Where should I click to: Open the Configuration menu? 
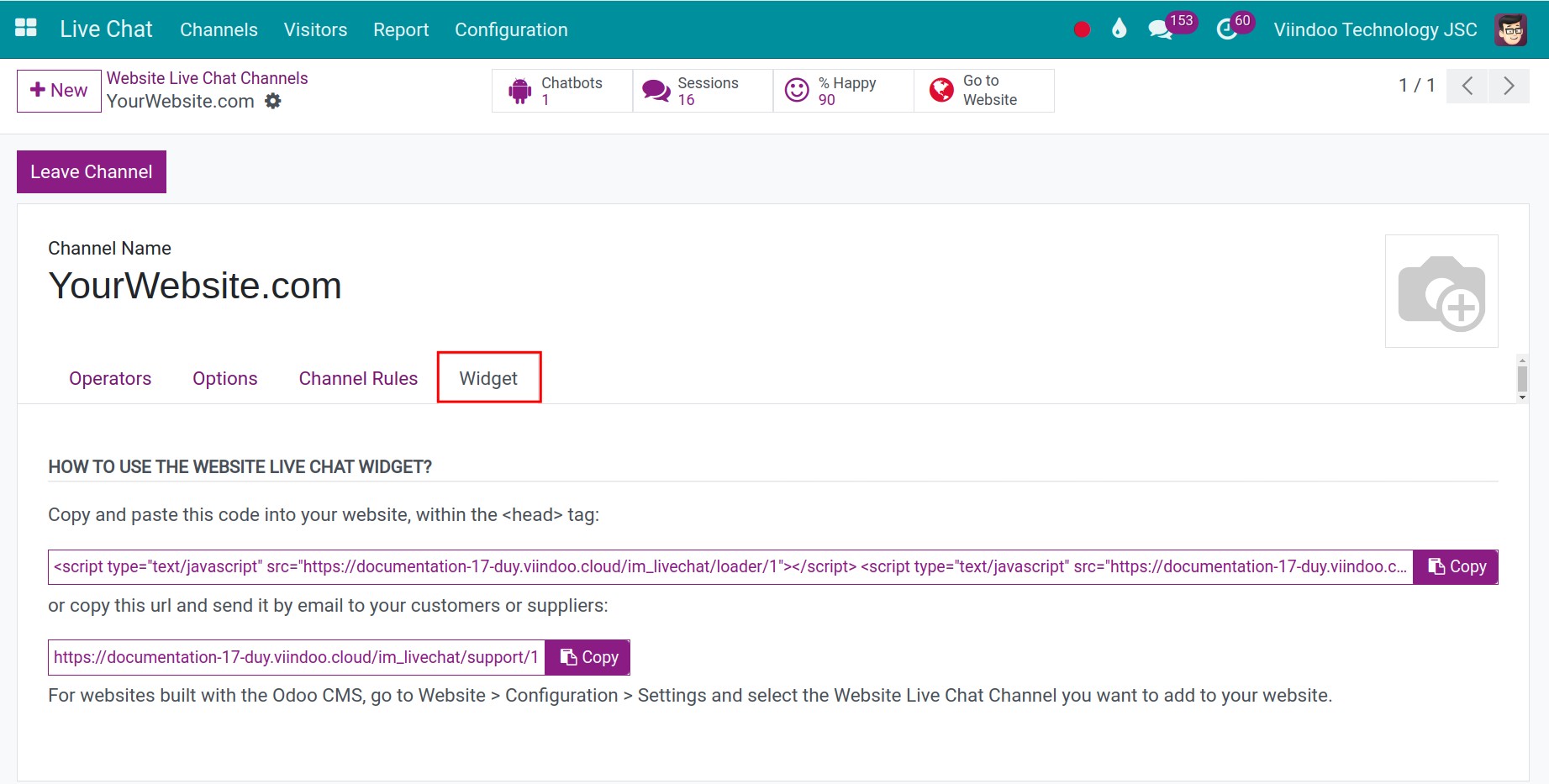click(511, 29)
